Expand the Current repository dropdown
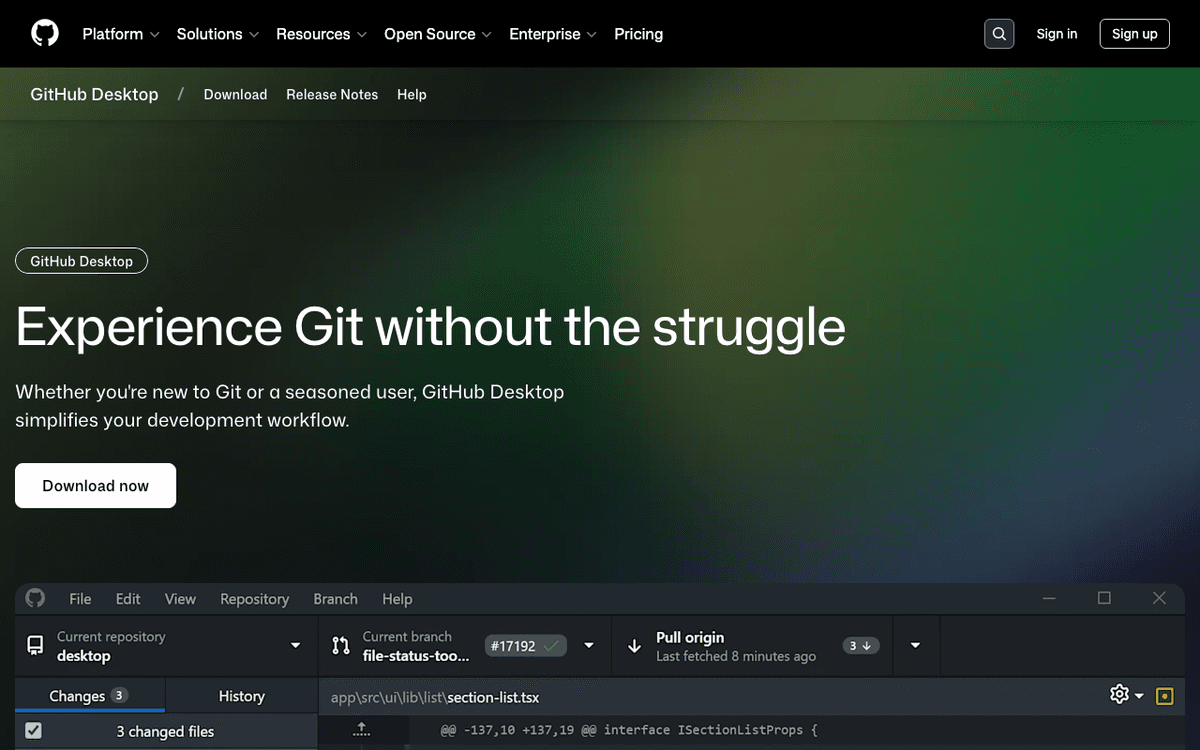The height and width of the screenshot is (750, 1200). tap(295, 645)
